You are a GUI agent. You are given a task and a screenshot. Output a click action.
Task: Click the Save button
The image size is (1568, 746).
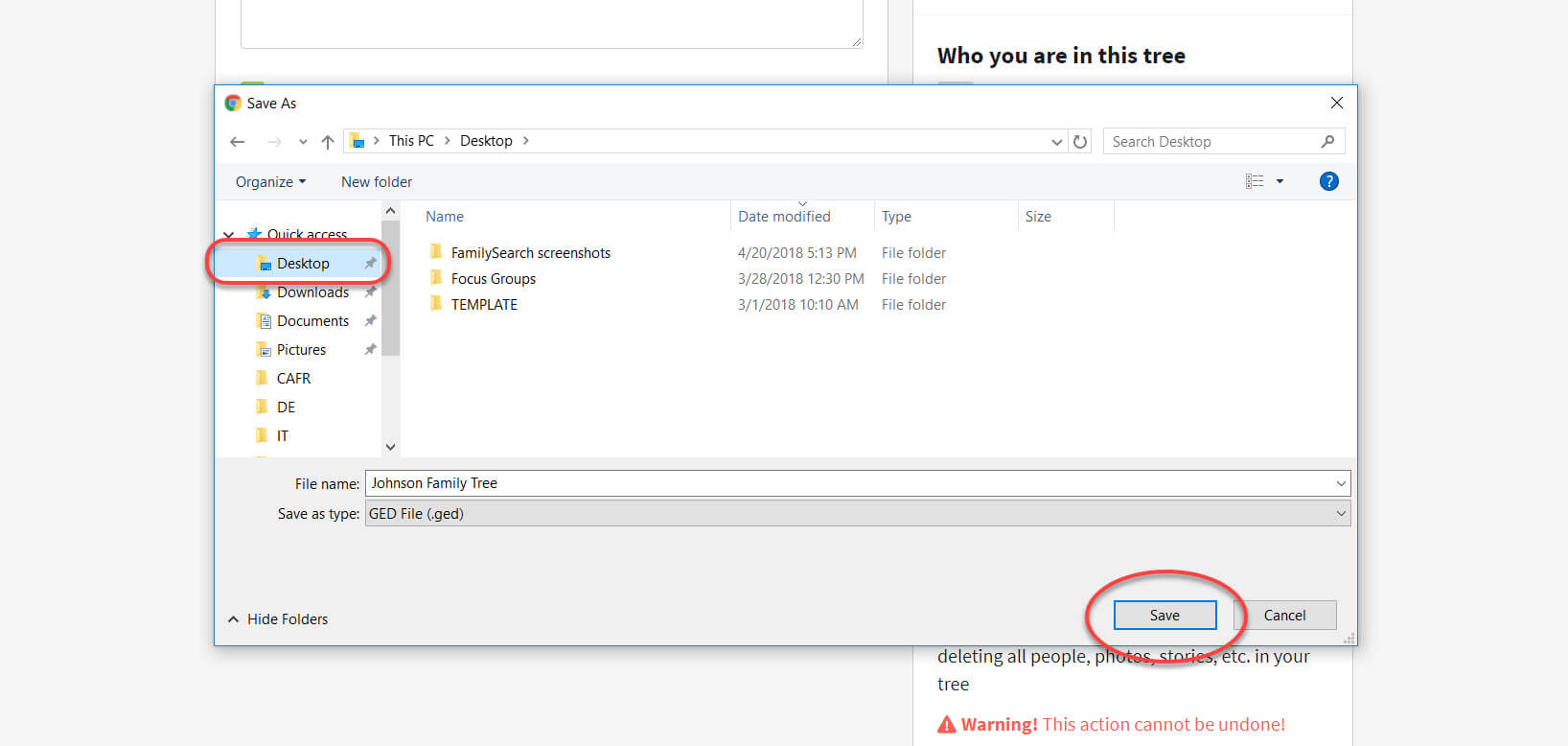point(1164,616)
